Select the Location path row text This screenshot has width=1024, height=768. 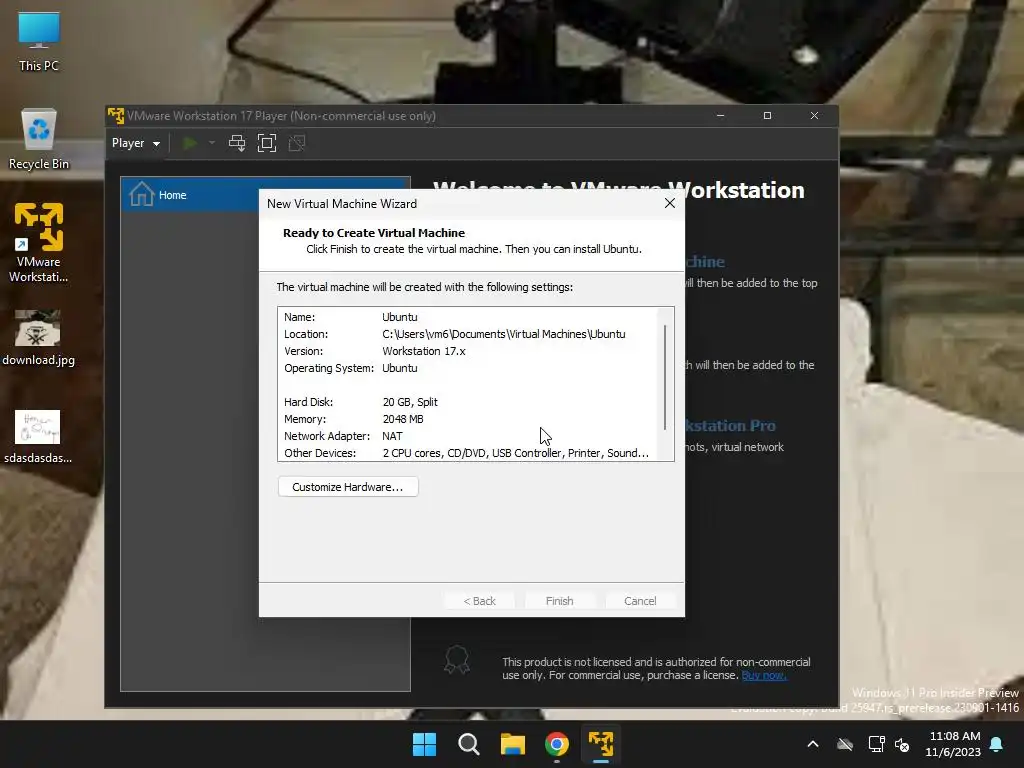point(504,334)
